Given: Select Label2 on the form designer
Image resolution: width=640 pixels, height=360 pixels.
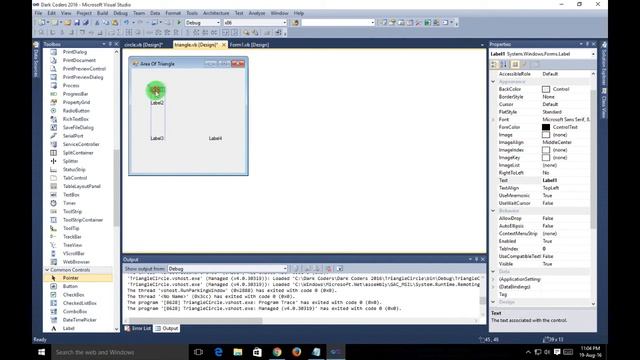Looking at the screenshot, I should click(157, 103).
